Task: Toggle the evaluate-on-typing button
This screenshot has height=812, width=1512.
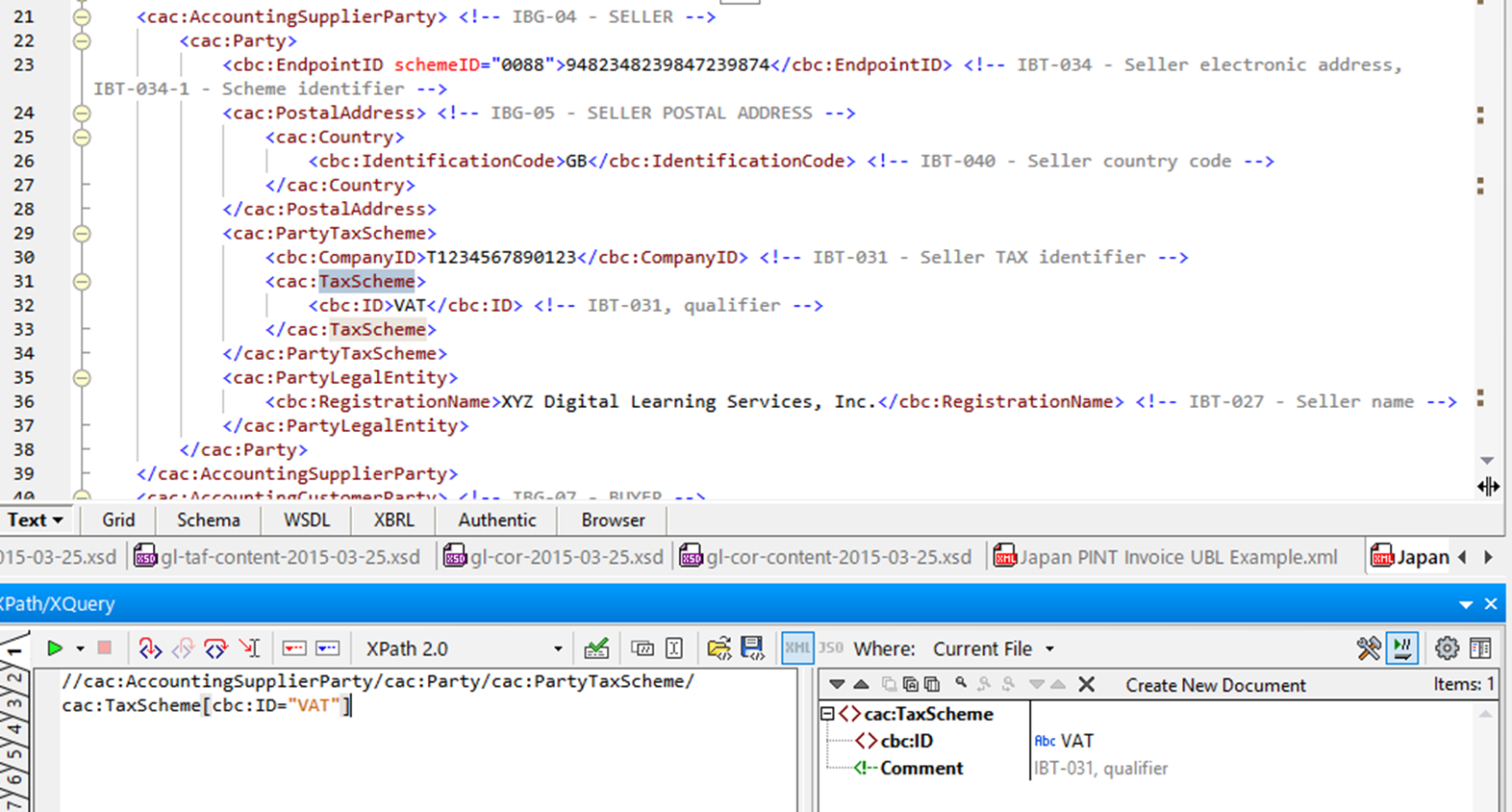Action: coord(1402,648)
